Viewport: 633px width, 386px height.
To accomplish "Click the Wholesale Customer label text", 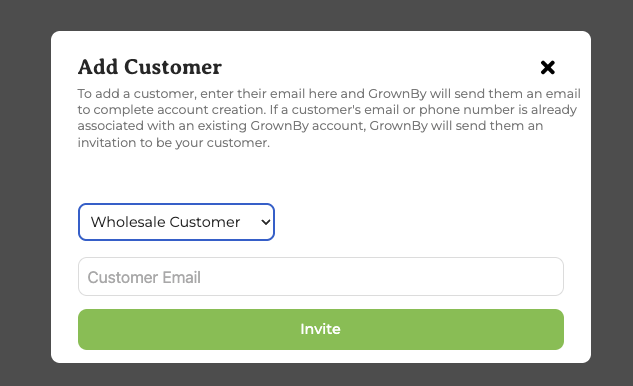I will tap(166, 222).
